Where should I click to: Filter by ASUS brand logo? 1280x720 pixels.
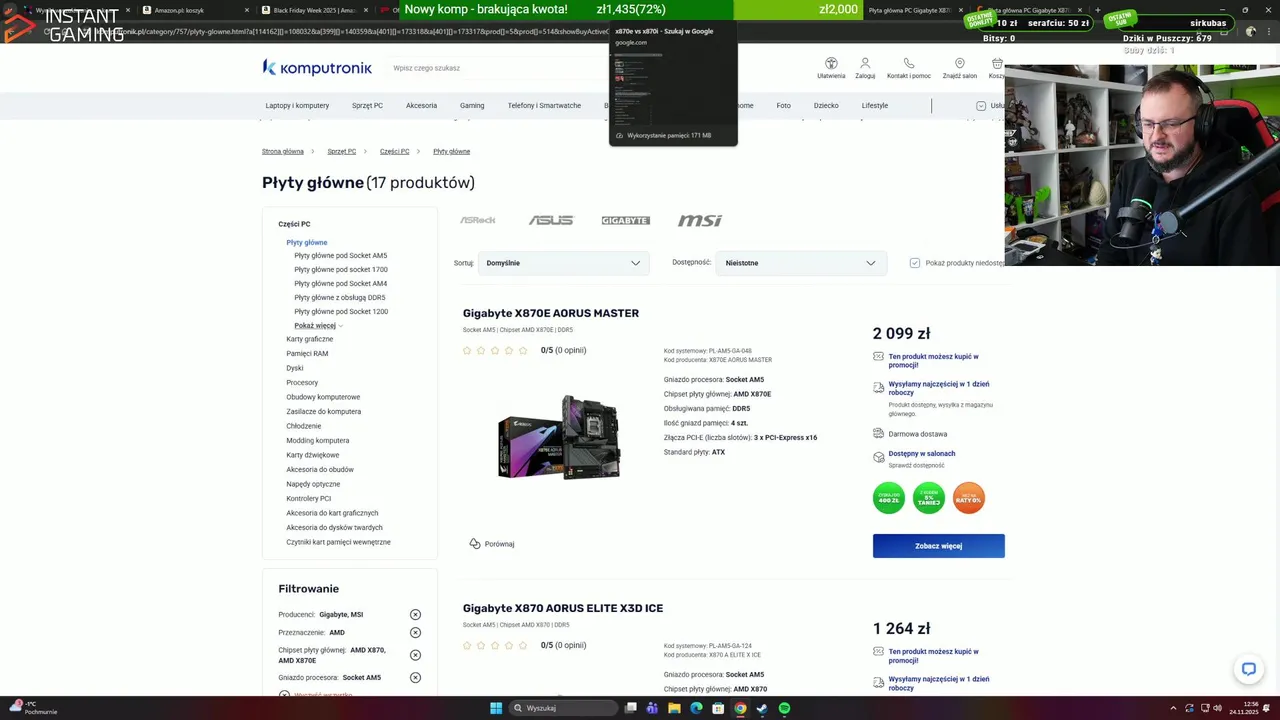click(x=551, y=220)
